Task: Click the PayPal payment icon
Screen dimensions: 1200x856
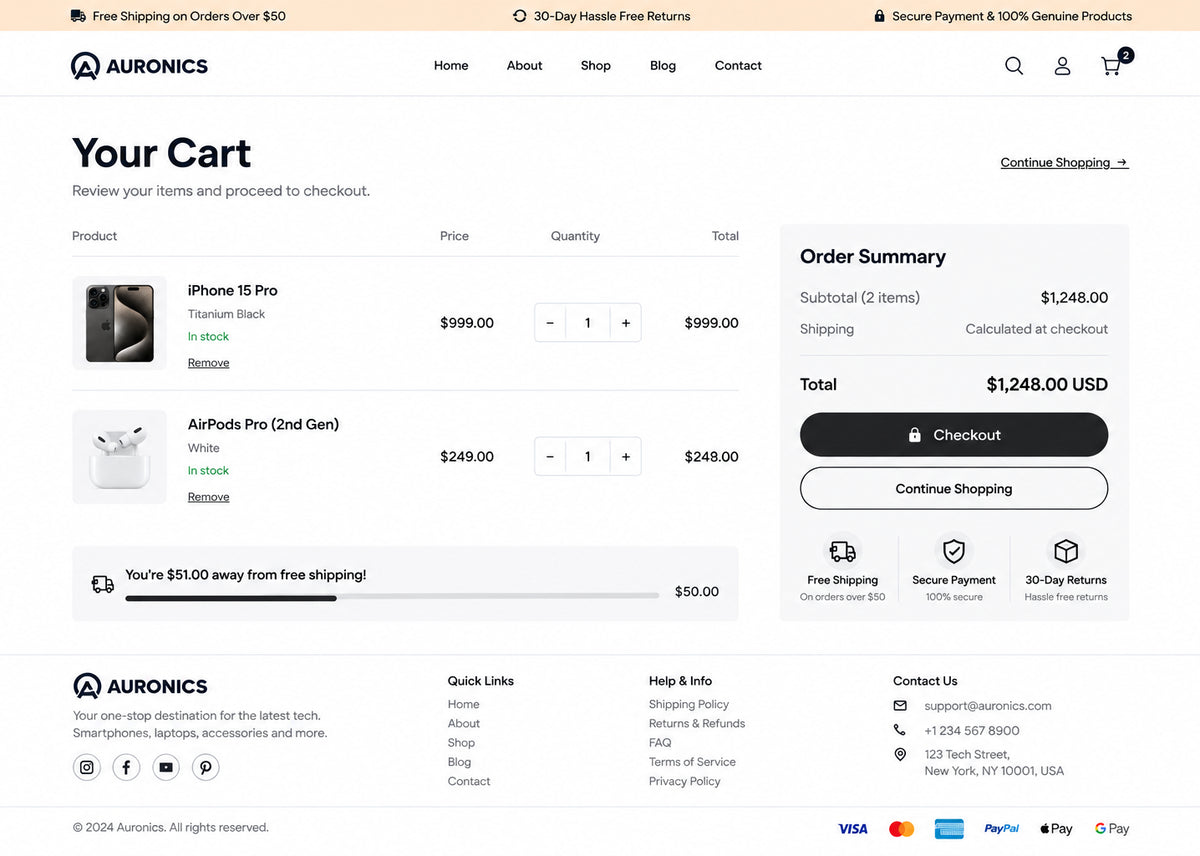Action: (x=1002, y=829)
